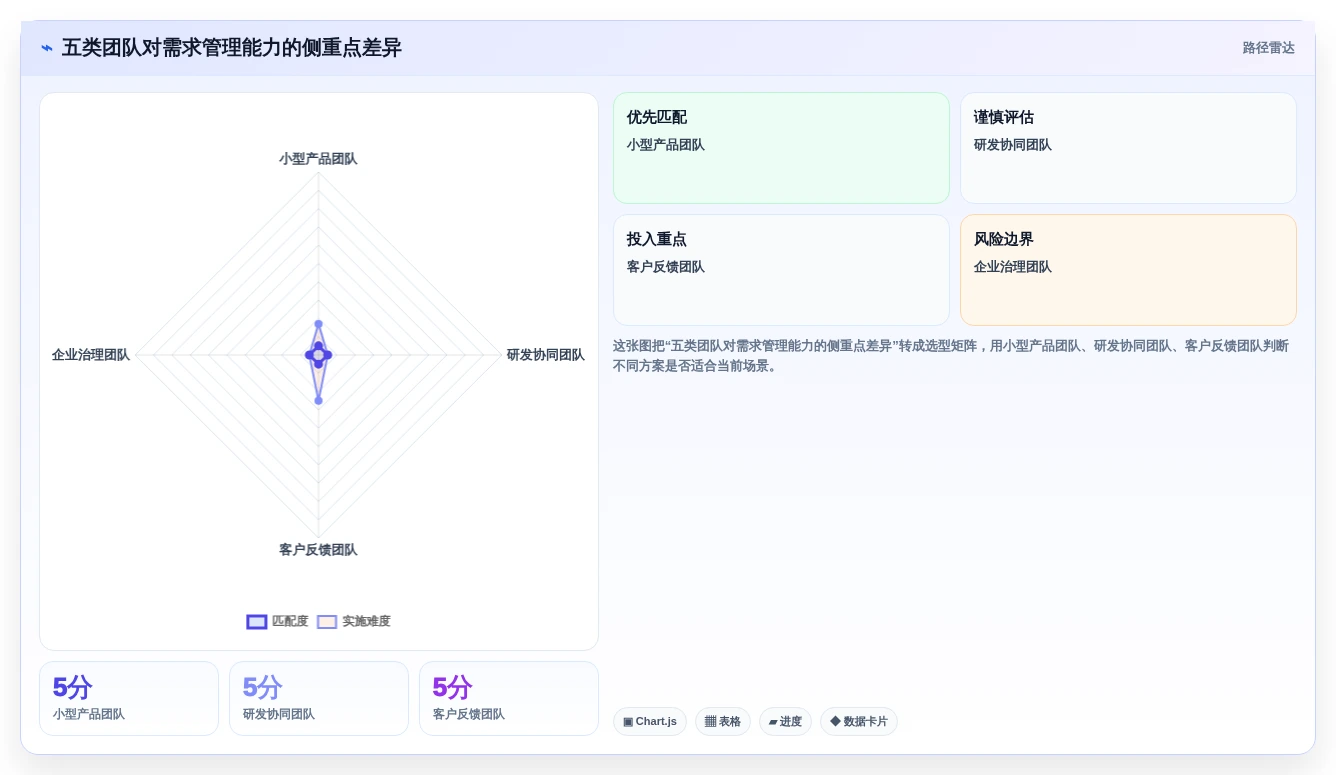Click the 研发协同团队 radar axis label

point(546,355)
